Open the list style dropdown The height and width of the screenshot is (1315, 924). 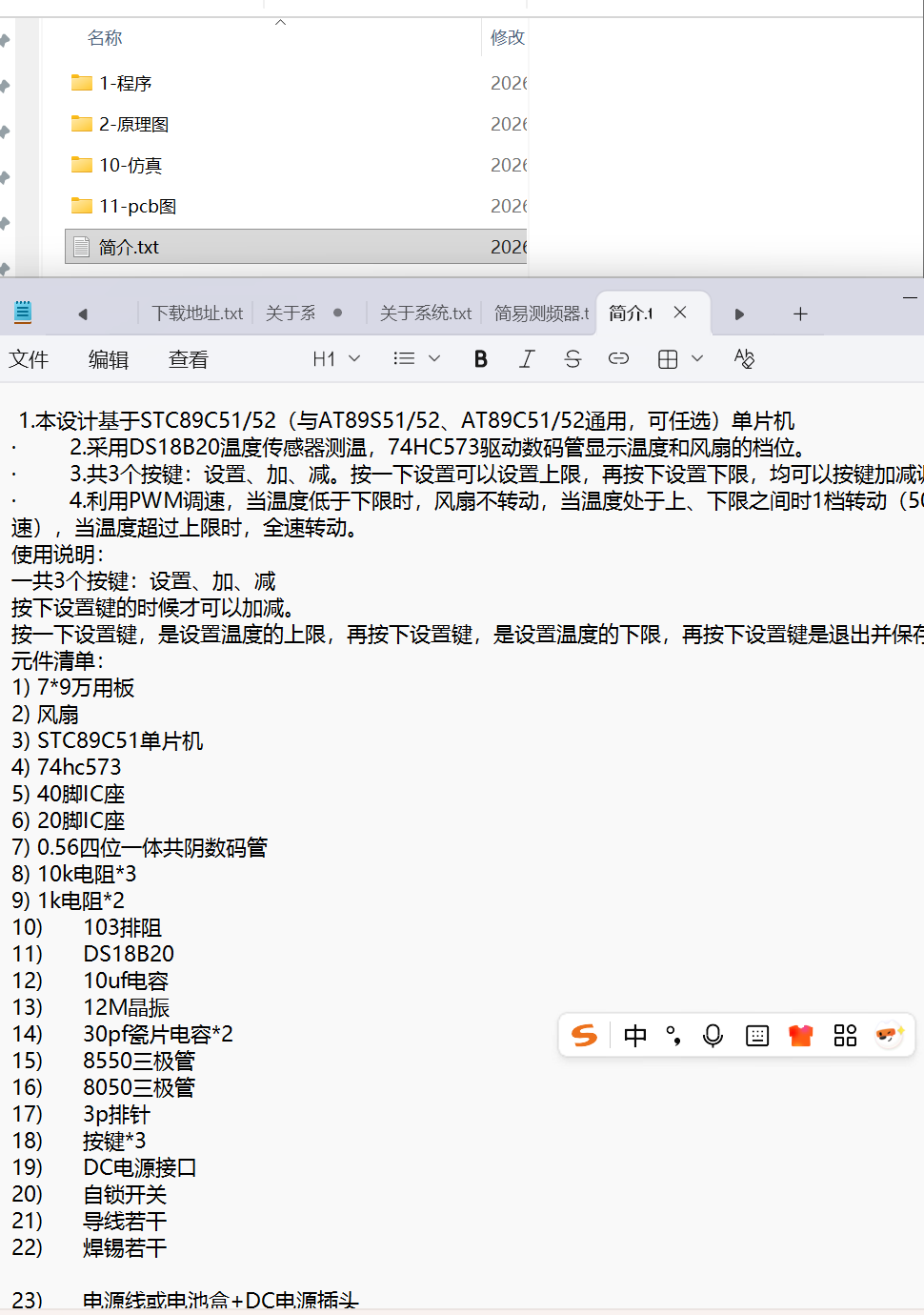pos(416,359)
